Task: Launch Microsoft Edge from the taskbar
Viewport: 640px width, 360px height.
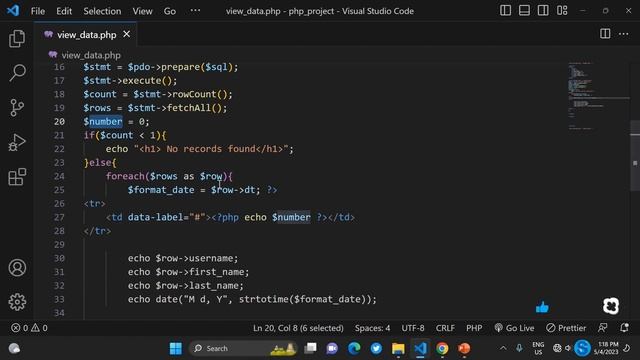Action: click(354, 348)
